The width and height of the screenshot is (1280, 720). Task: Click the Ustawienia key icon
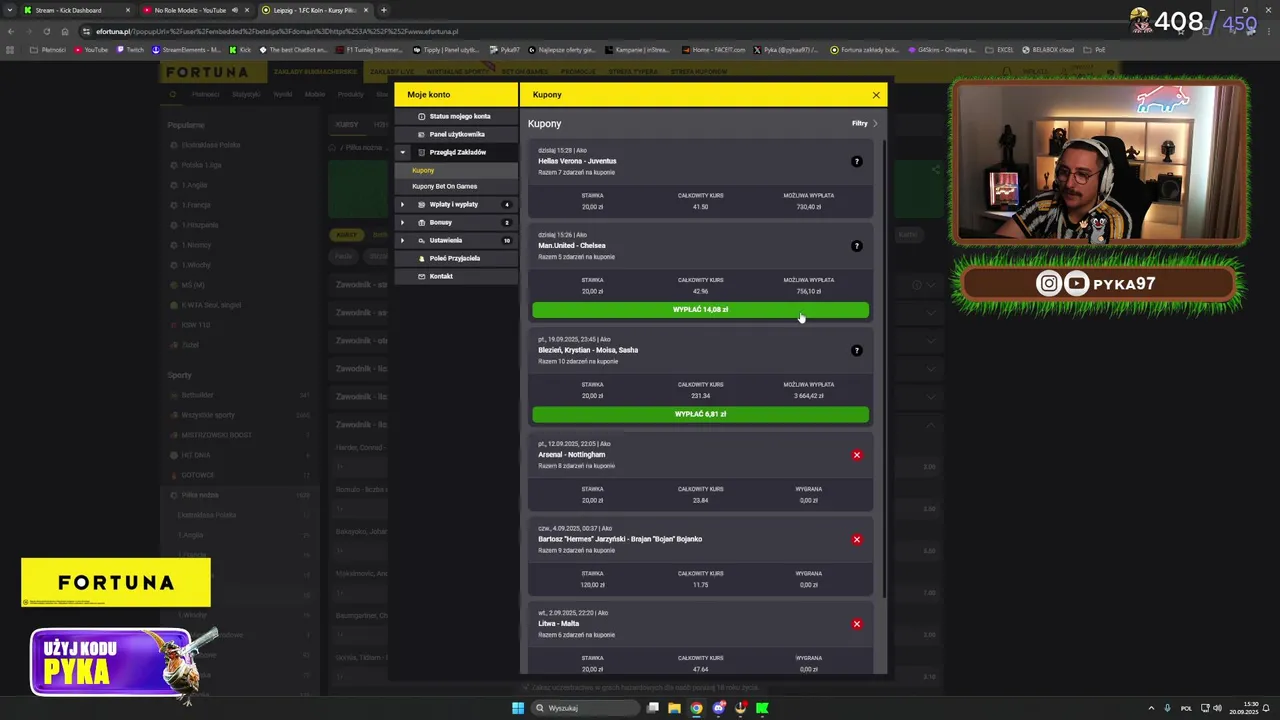point(421,240)
